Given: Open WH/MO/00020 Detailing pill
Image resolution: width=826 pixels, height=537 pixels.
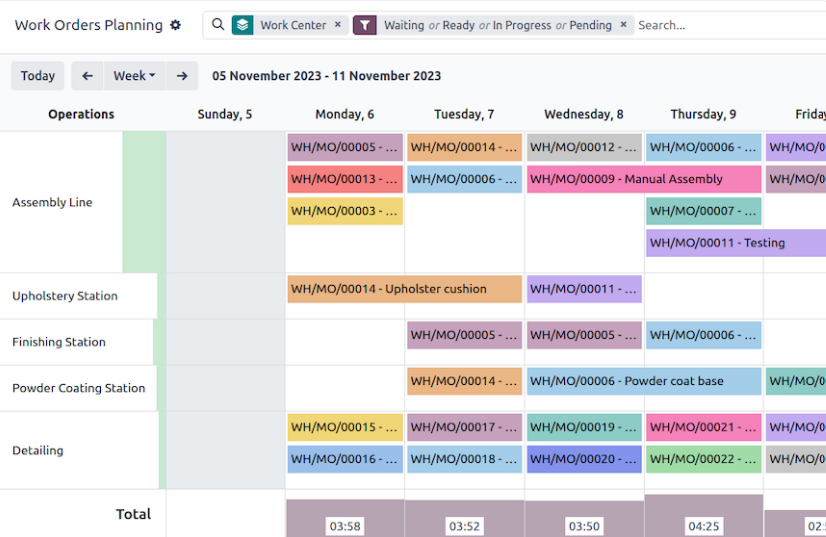Looking at the screenshot, I should (584, 459).
